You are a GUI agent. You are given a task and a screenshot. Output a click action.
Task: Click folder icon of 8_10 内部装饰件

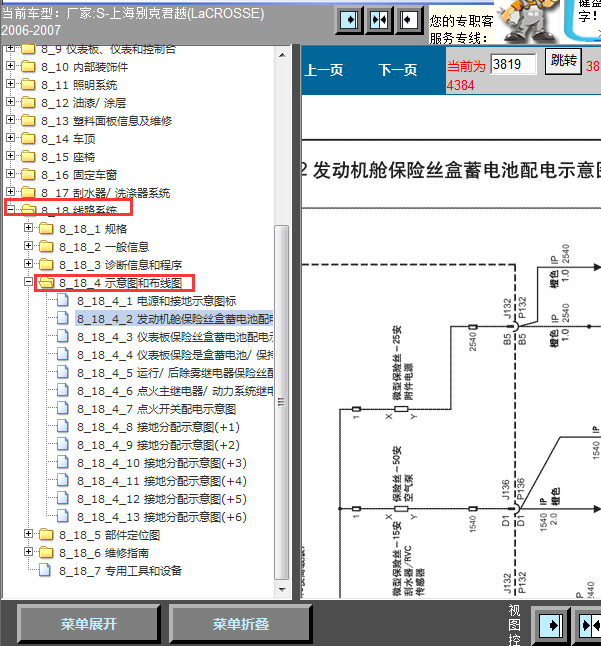(28, 66)
